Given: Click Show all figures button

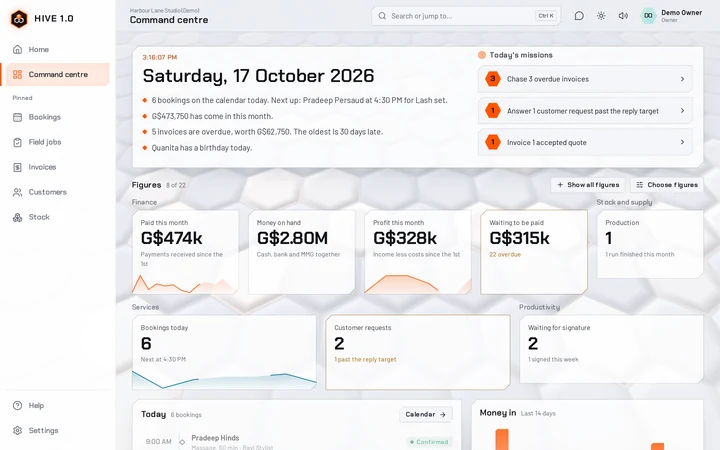Looking at the screenshot, I should [588, 185].
